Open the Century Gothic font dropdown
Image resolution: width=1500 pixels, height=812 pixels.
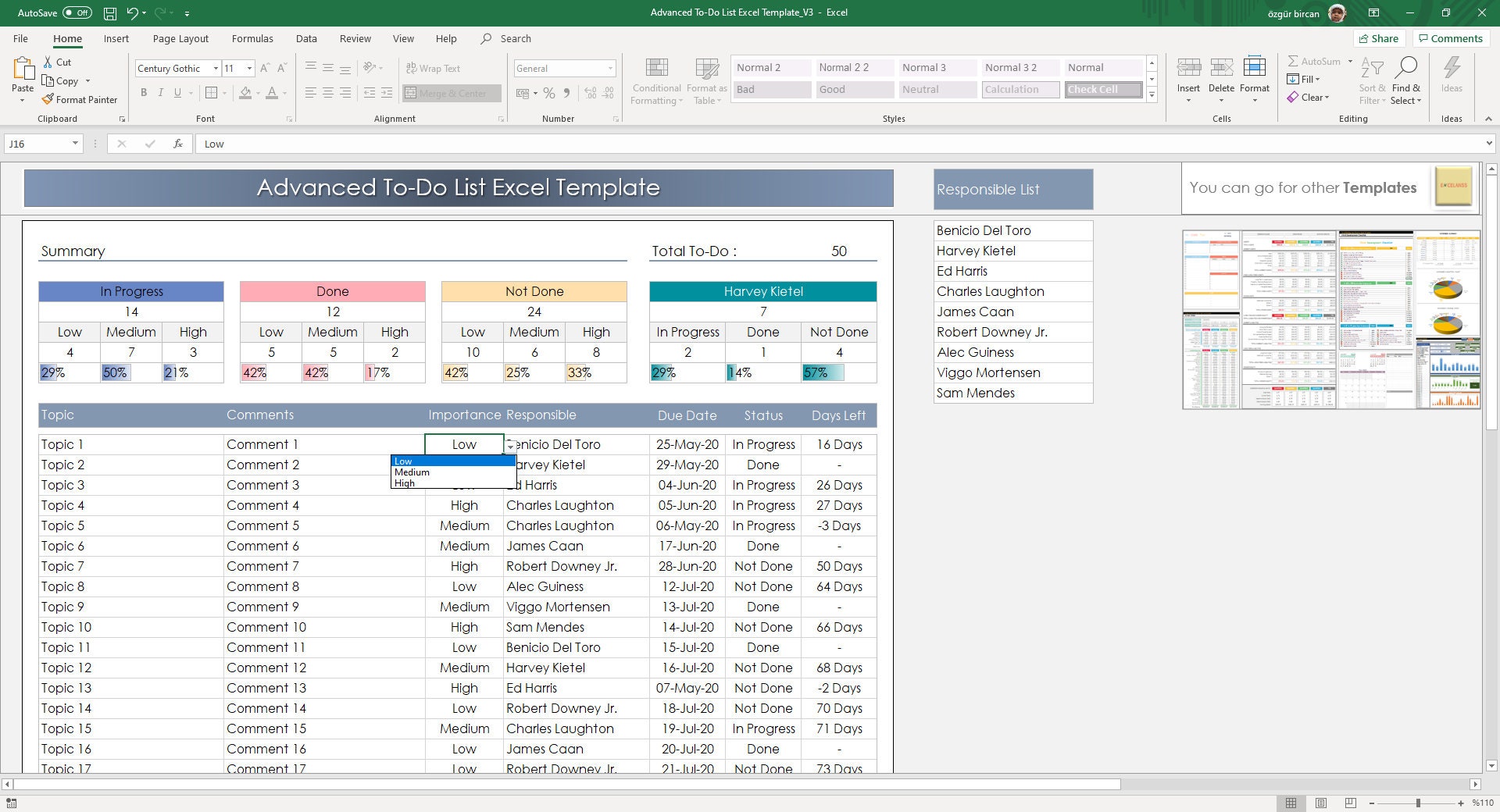pos(215,68)
